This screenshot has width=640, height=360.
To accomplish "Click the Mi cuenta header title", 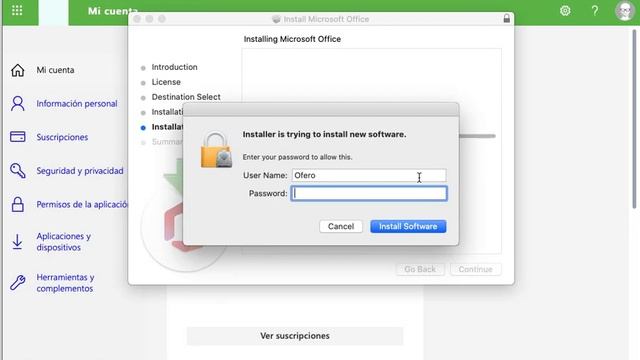I will [112, 11].
